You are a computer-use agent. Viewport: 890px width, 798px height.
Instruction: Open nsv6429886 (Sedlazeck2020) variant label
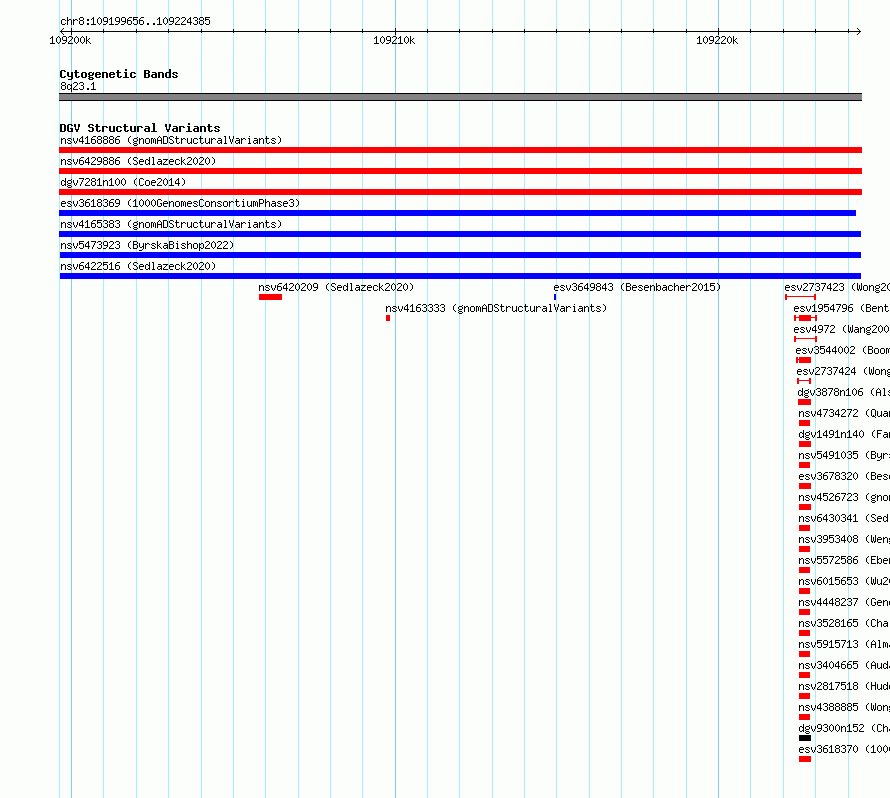pyautogui.click(x=138, y=161)
